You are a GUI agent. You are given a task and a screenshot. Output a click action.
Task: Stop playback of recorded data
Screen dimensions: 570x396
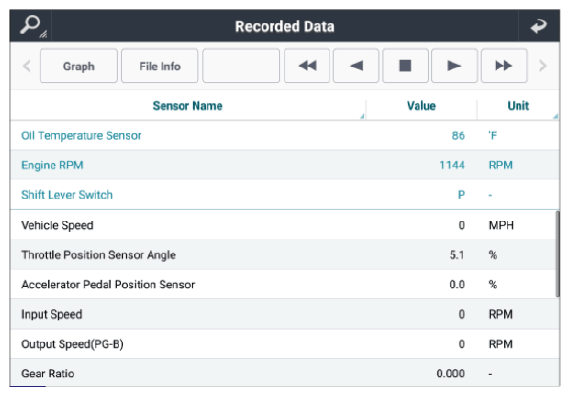coord(405,66)
